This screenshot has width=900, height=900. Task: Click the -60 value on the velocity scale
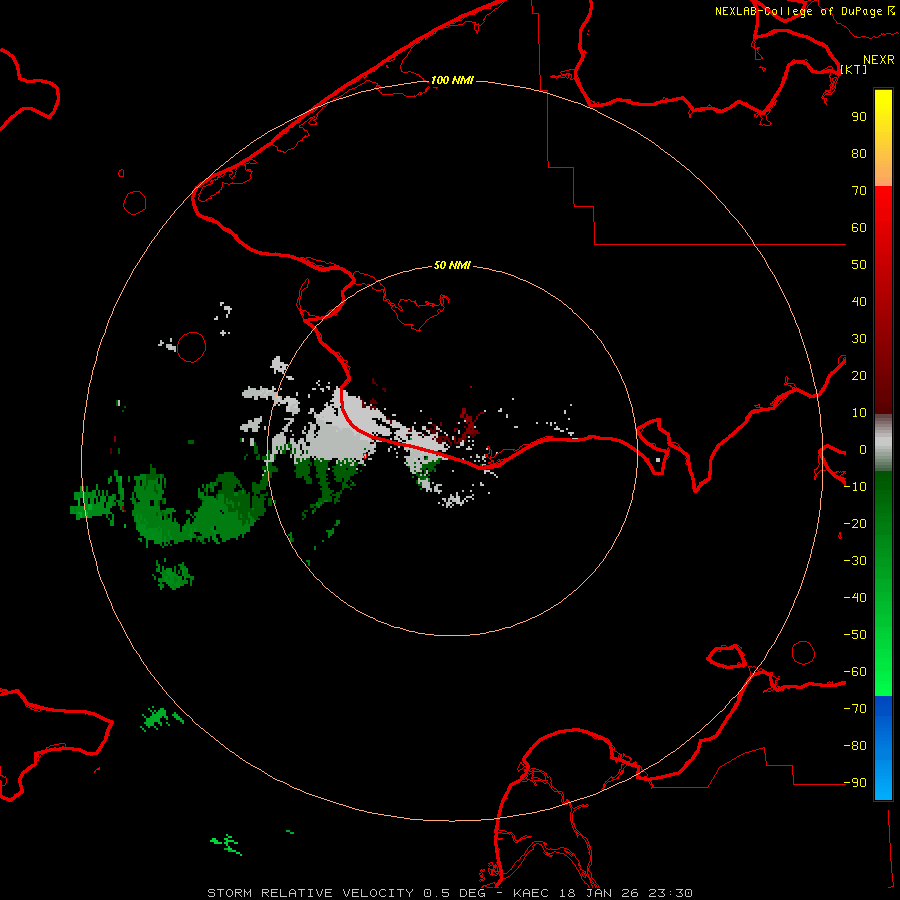(x=855, y=672)
